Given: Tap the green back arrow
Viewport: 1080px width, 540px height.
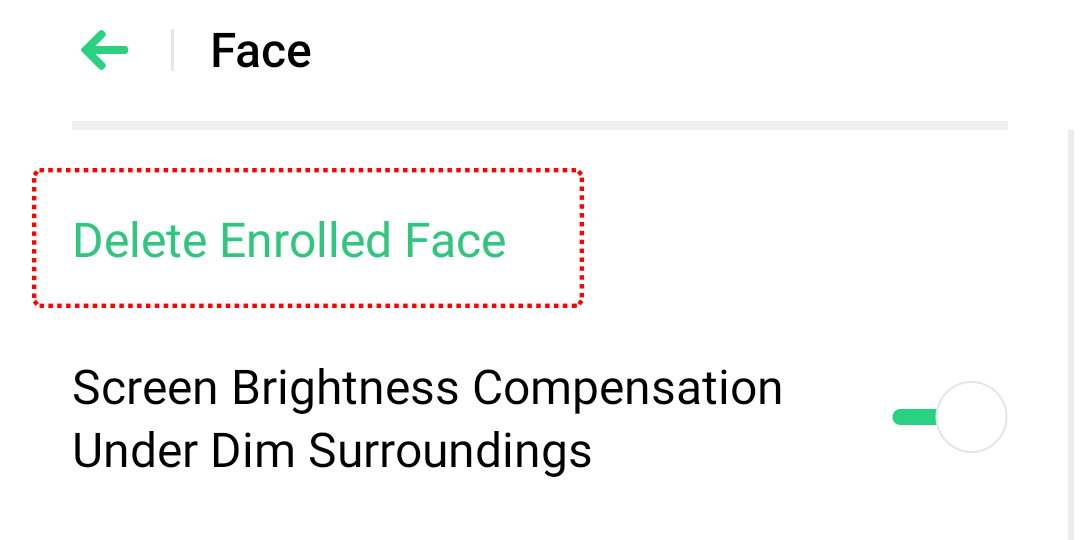Looking at the screenshot, I should pyautogui.click(x=105, y=50).
